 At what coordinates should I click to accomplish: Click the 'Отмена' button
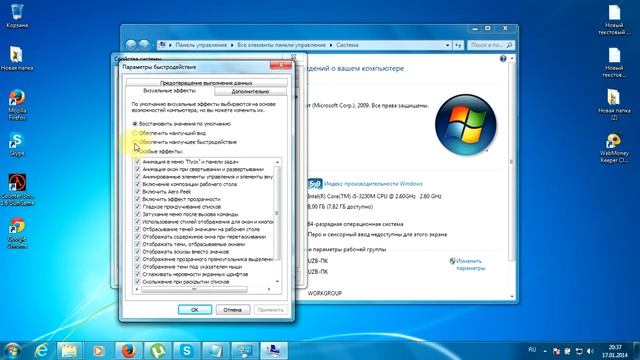[232, 310]
